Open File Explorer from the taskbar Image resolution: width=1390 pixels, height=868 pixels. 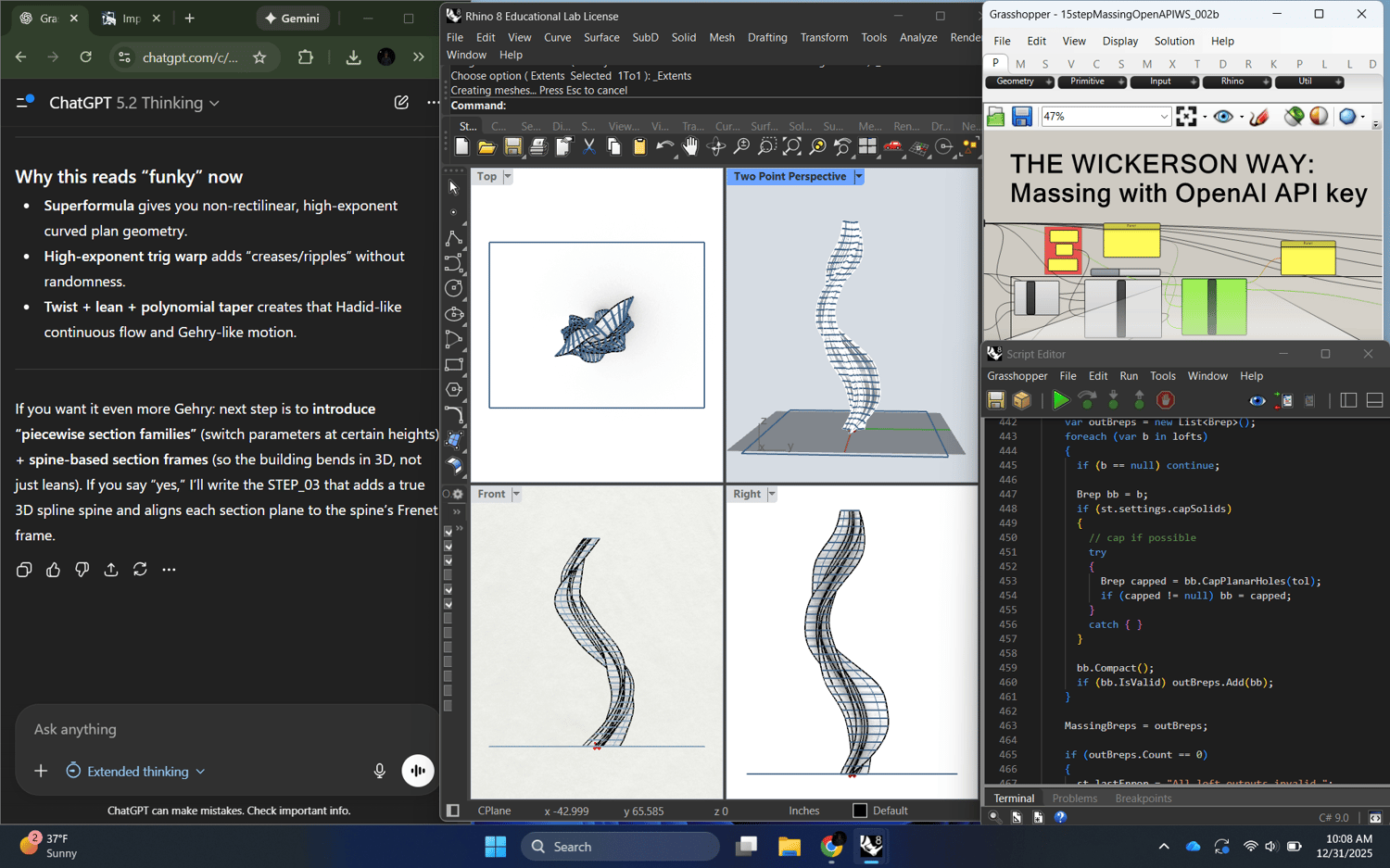coord(789,847)
